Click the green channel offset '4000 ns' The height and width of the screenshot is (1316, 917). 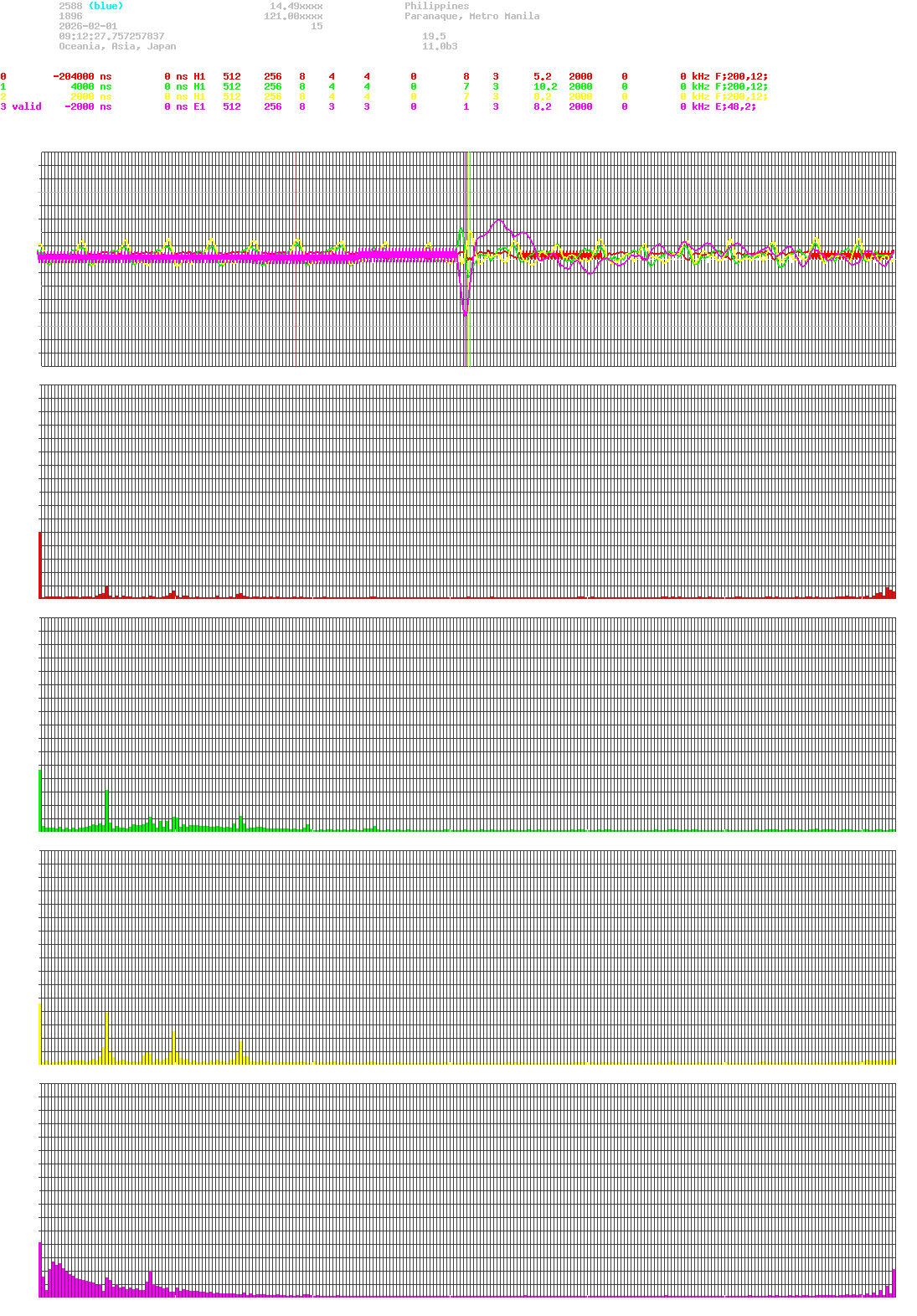(x=90, y=86)
